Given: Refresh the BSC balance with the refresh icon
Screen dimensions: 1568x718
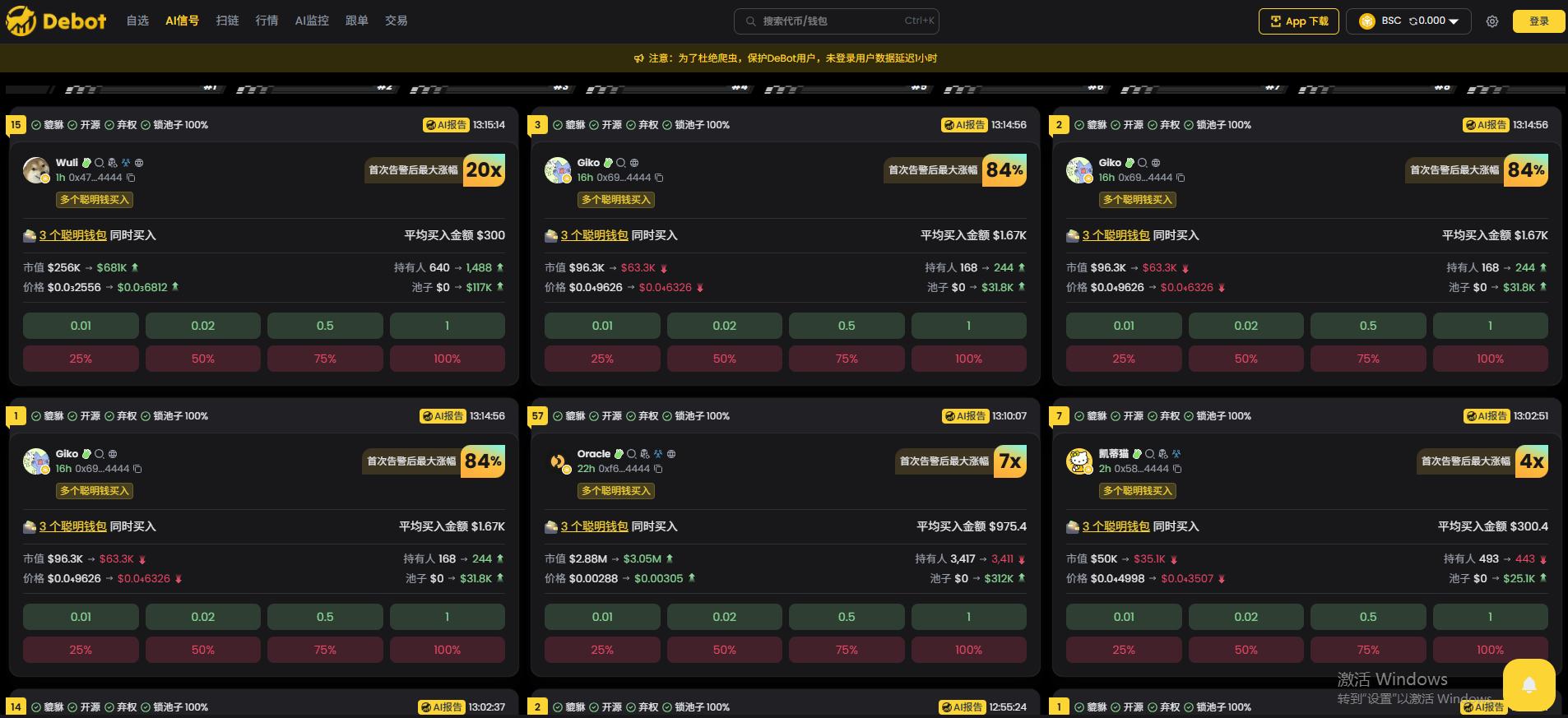Looking at the screenshot, I should 1413,21.
